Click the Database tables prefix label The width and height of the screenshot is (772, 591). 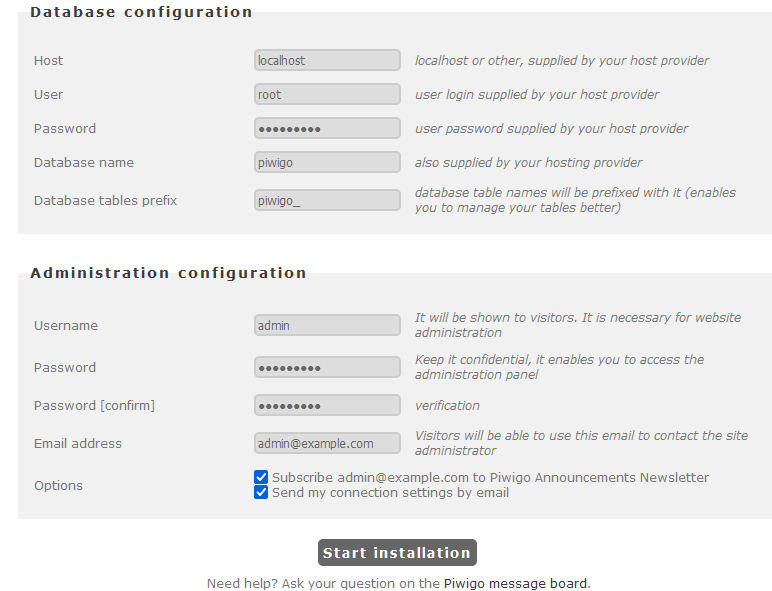tap(105, 200)
